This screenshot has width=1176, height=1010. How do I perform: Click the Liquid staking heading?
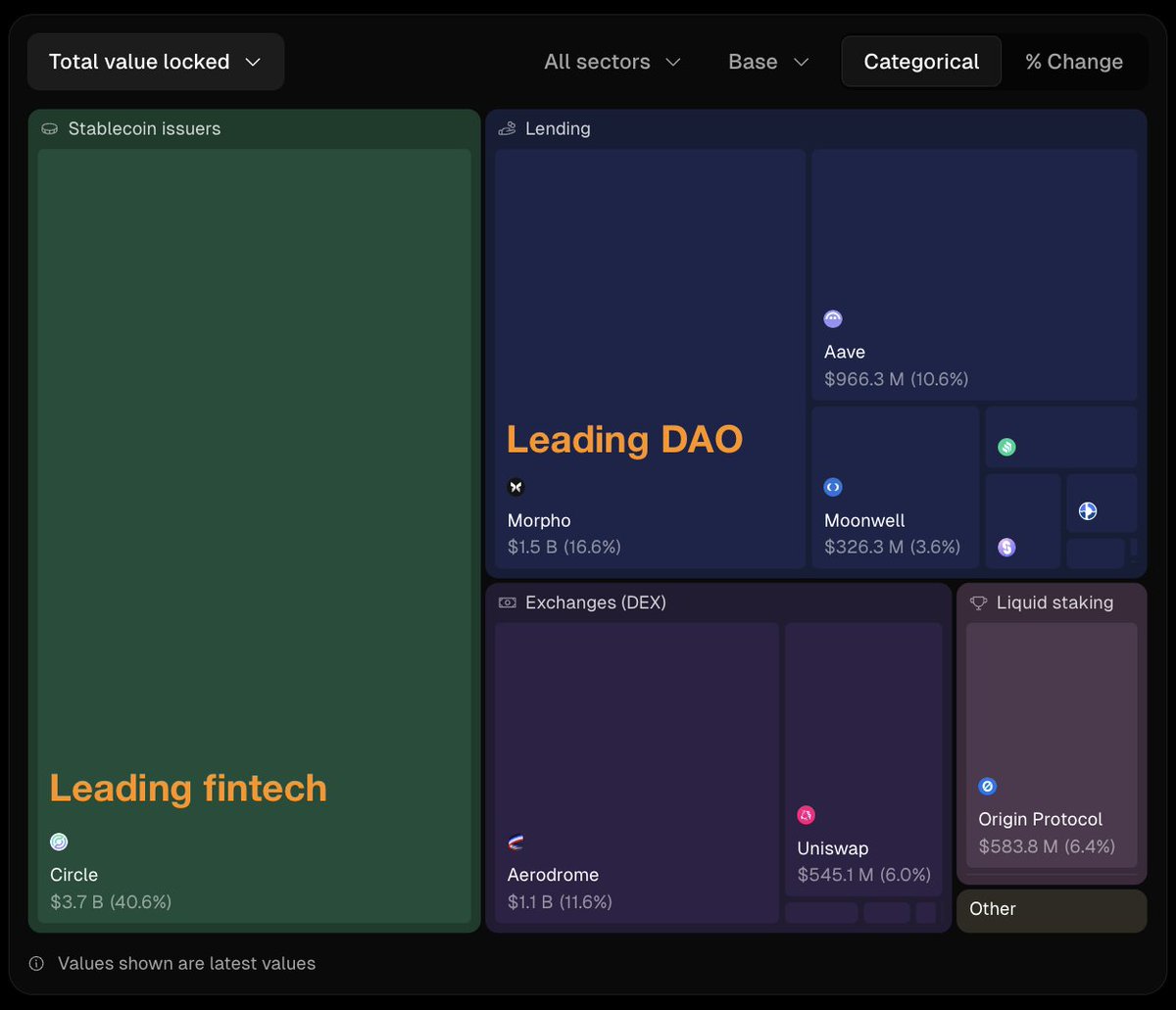[1054, 602]
